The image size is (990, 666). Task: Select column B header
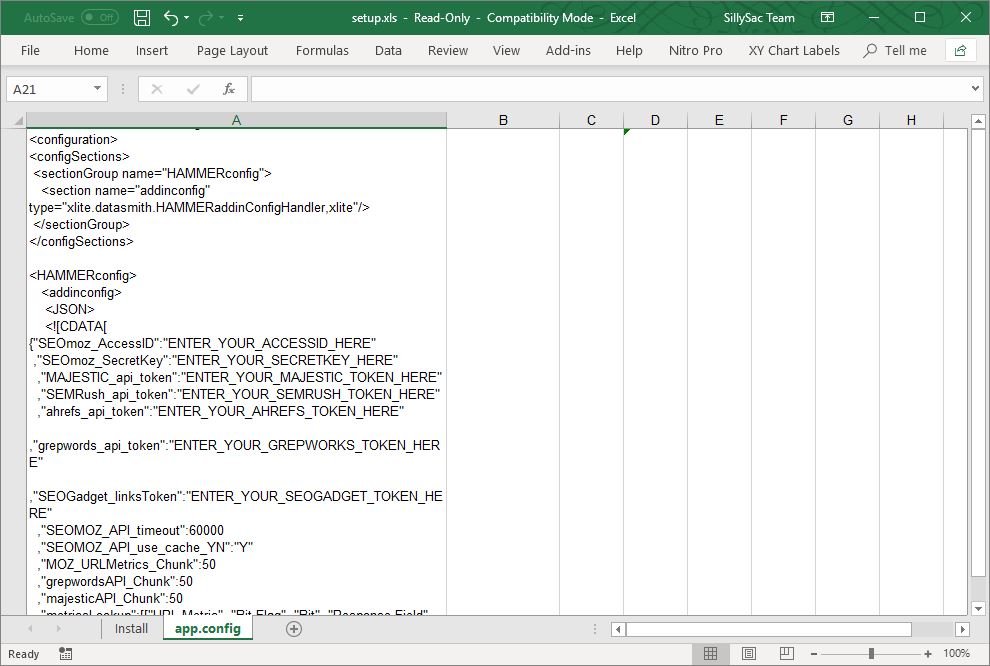coord(503,120)
